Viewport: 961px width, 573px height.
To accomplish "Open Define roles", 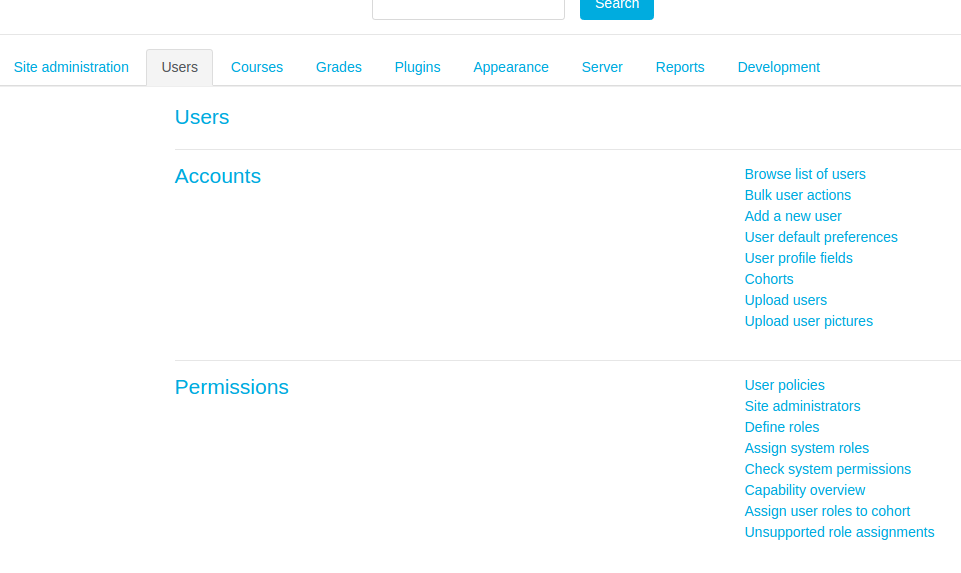I will (781, 427).
